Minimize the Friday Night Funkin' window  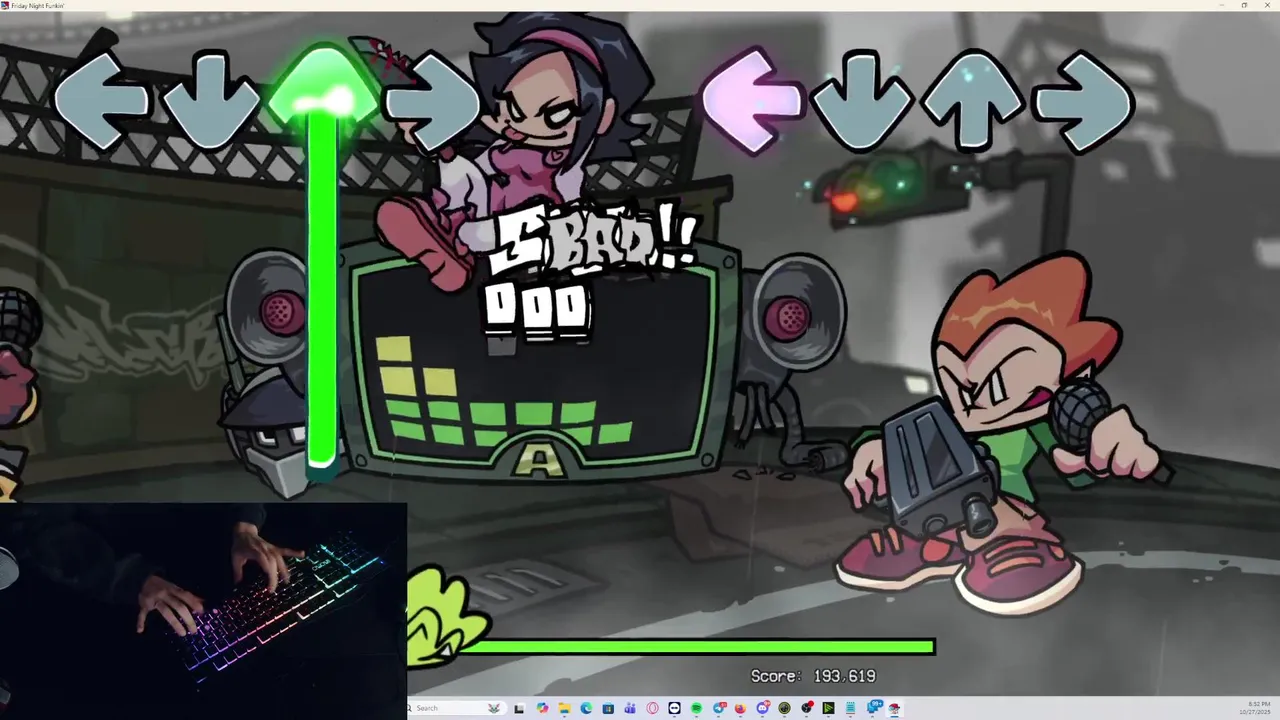tap(1221, 5)
